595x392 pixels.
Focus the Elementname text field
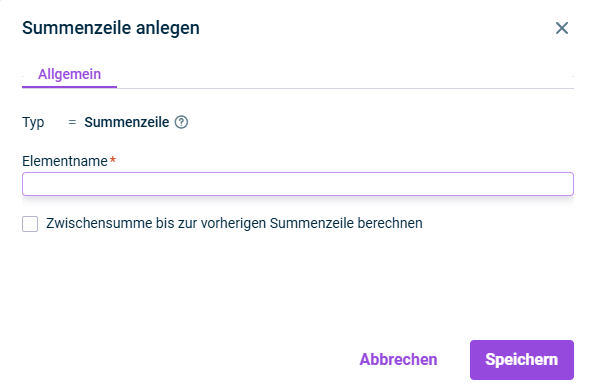[298, 184]
